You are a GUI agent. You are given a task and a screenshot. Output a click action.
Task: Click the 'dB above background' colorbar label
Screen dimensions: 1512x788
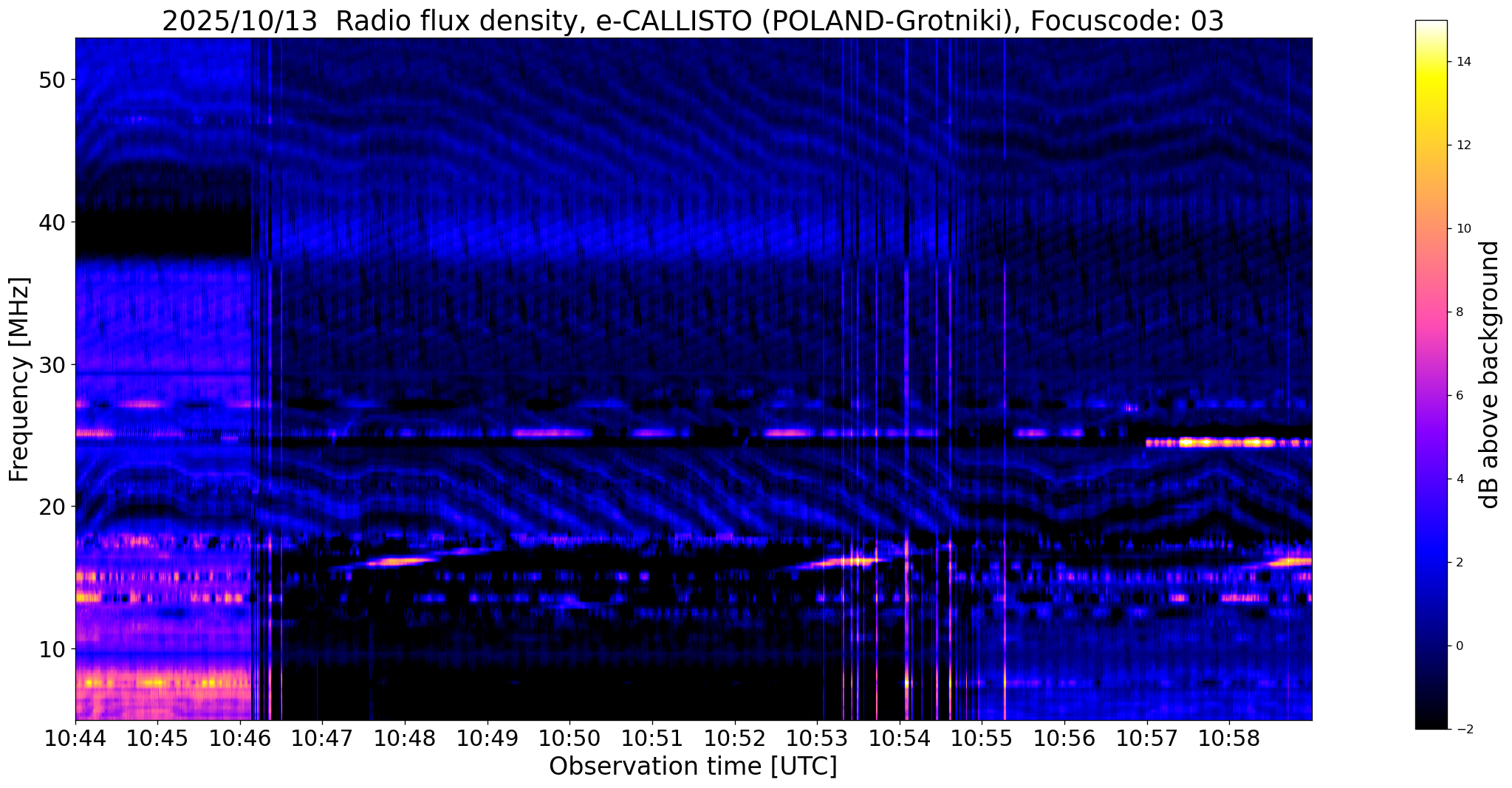[x=1490, y=374]
